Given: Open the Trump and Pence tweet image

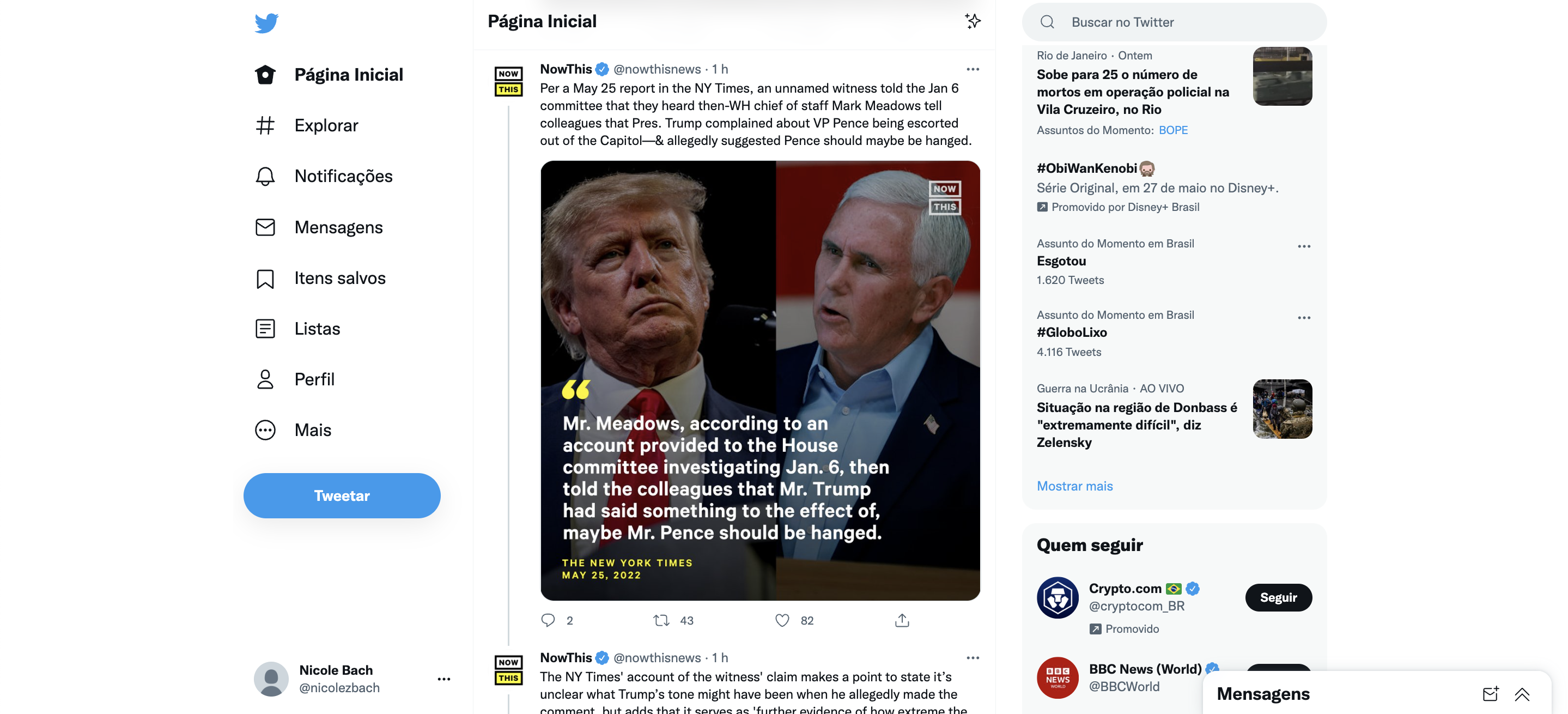Looking at the screenshot, I should click(760, 380).
